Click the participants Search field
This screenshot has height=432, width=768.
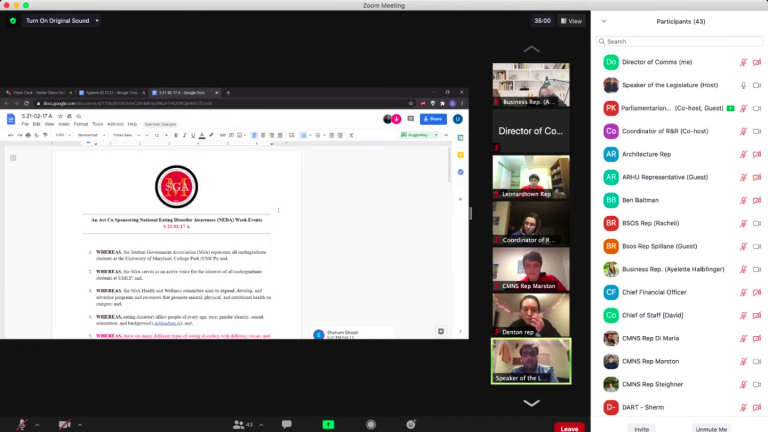pos(678,41)
